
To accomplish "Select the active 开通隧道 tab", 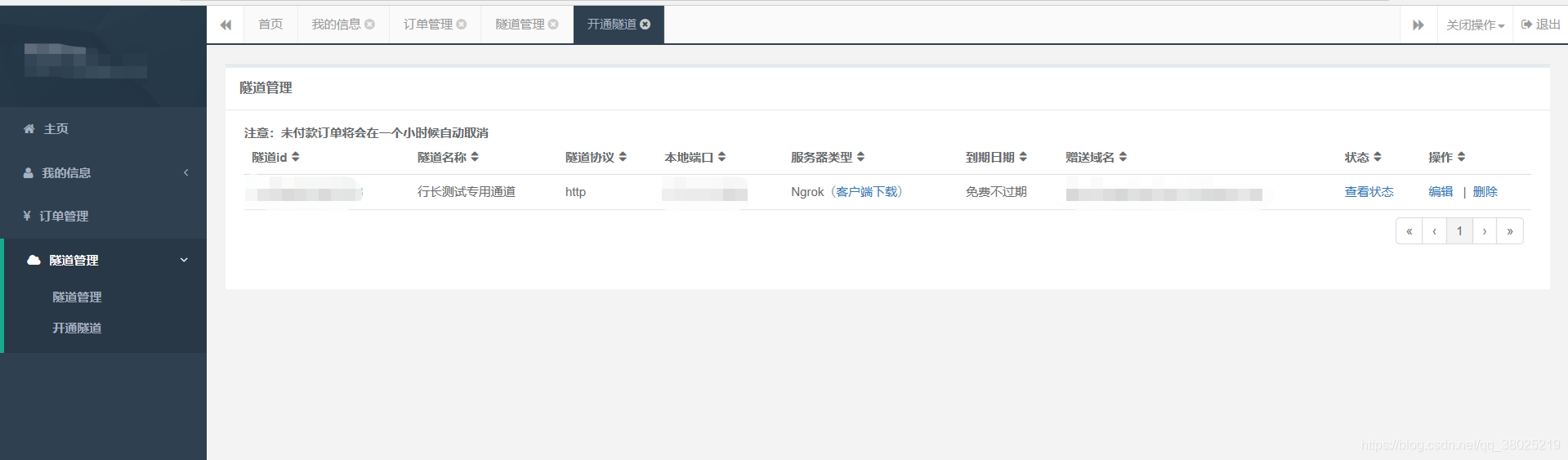I will (611, 25).
